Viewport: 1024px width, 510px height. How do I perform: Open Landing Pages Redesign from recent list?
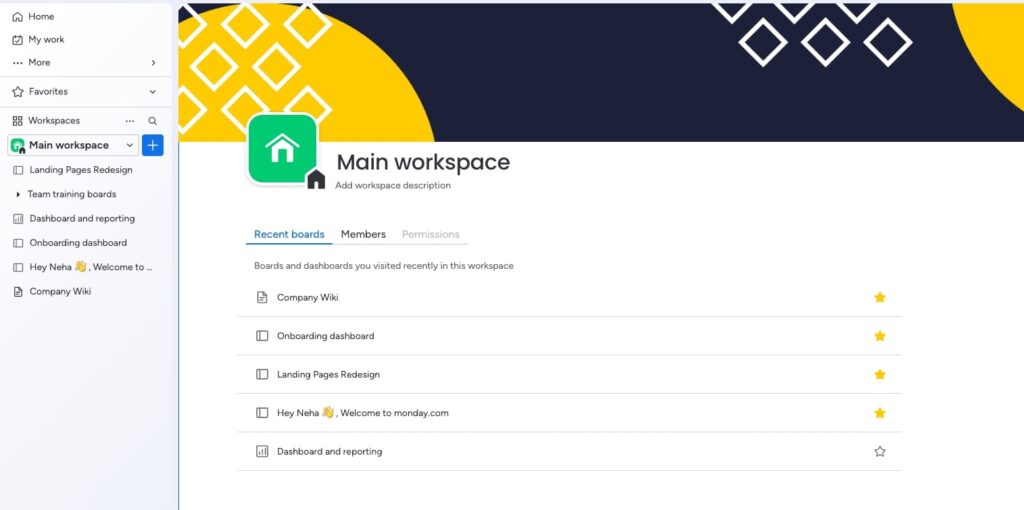[x=328, y=375]
